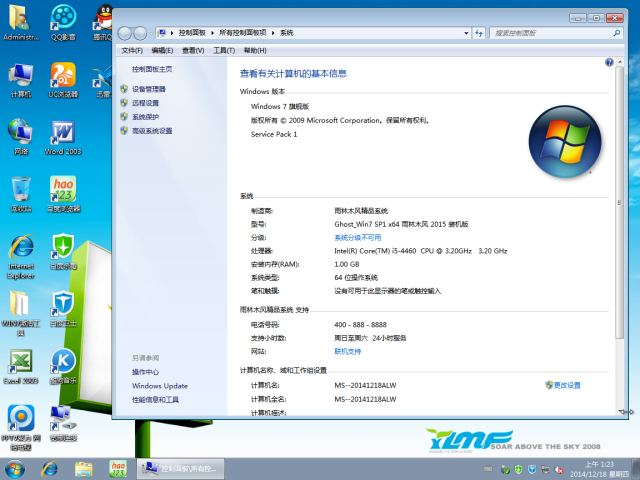
Task: Open 远程设置 link
Action: (x=145, y=103)
